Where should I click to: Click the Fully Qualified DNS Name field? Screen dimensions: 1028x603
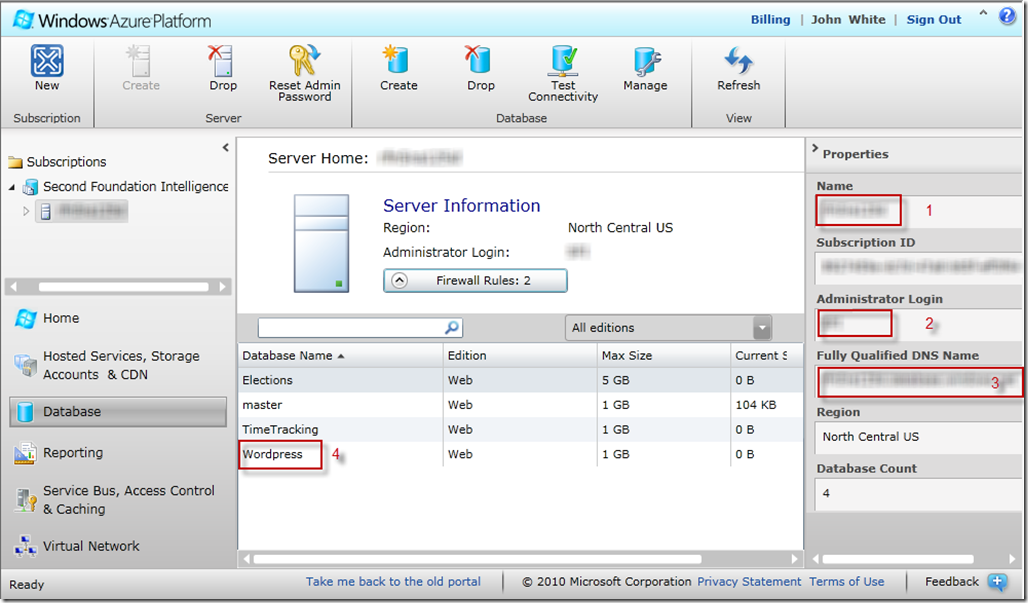coord(919,381)
